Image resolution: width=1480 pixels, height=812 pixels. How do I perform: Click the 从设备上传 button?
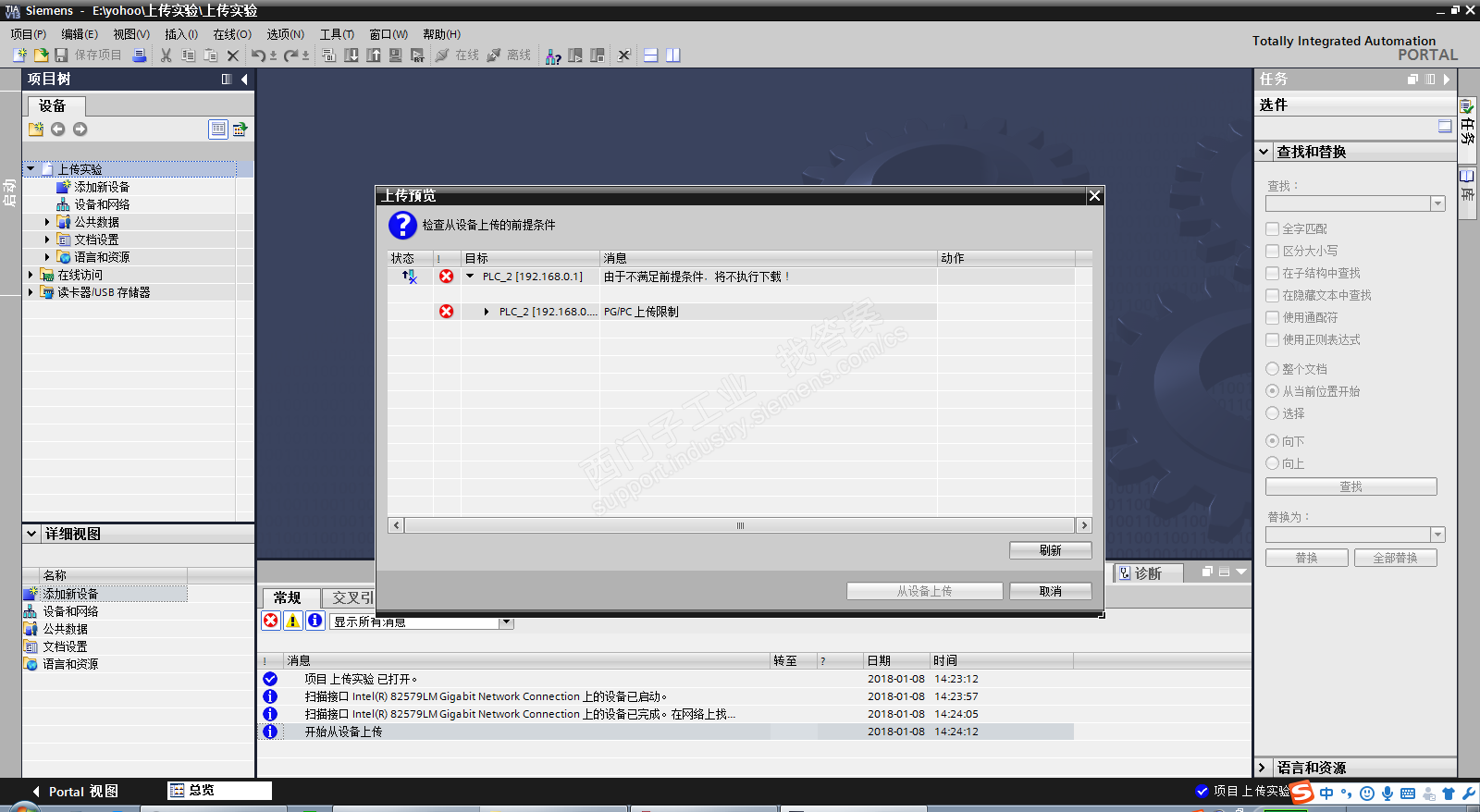click(925, 591)
